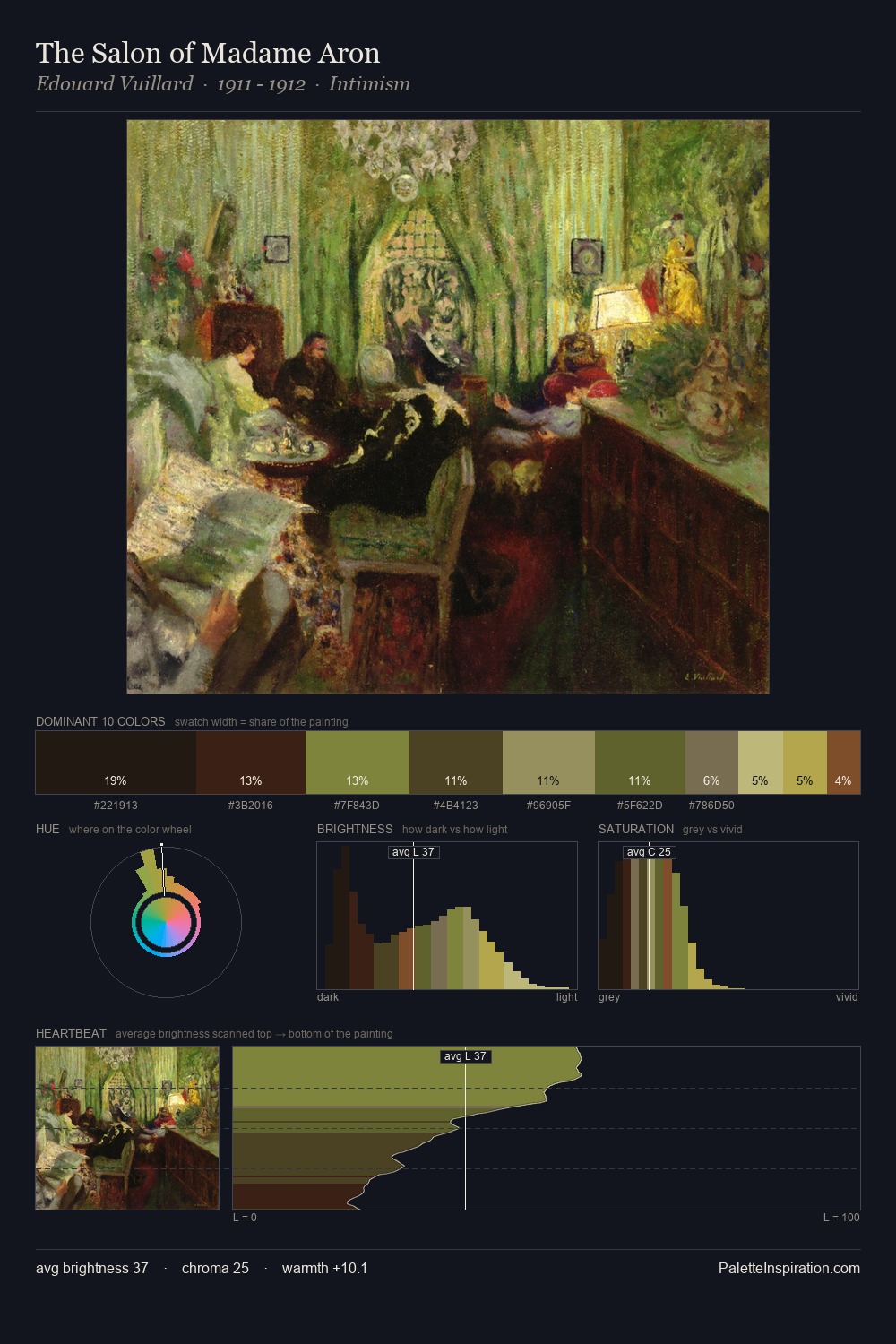Click the style label 'Intimism'
The width and height of the screenshot is (896, 1344).
(x=369, y=83)
